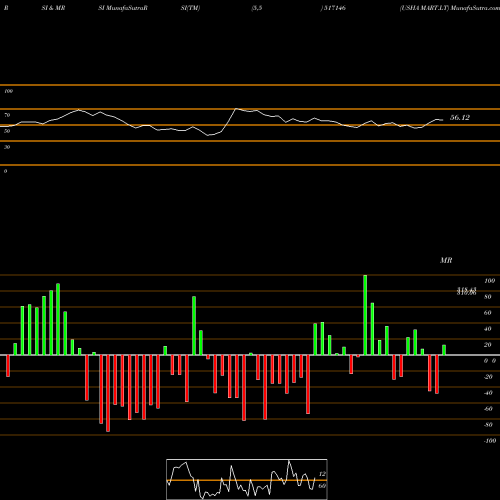Screen dimensions: 500x500
Task: Click the RSI axis label 50
Action: click(x=7, y=131)
